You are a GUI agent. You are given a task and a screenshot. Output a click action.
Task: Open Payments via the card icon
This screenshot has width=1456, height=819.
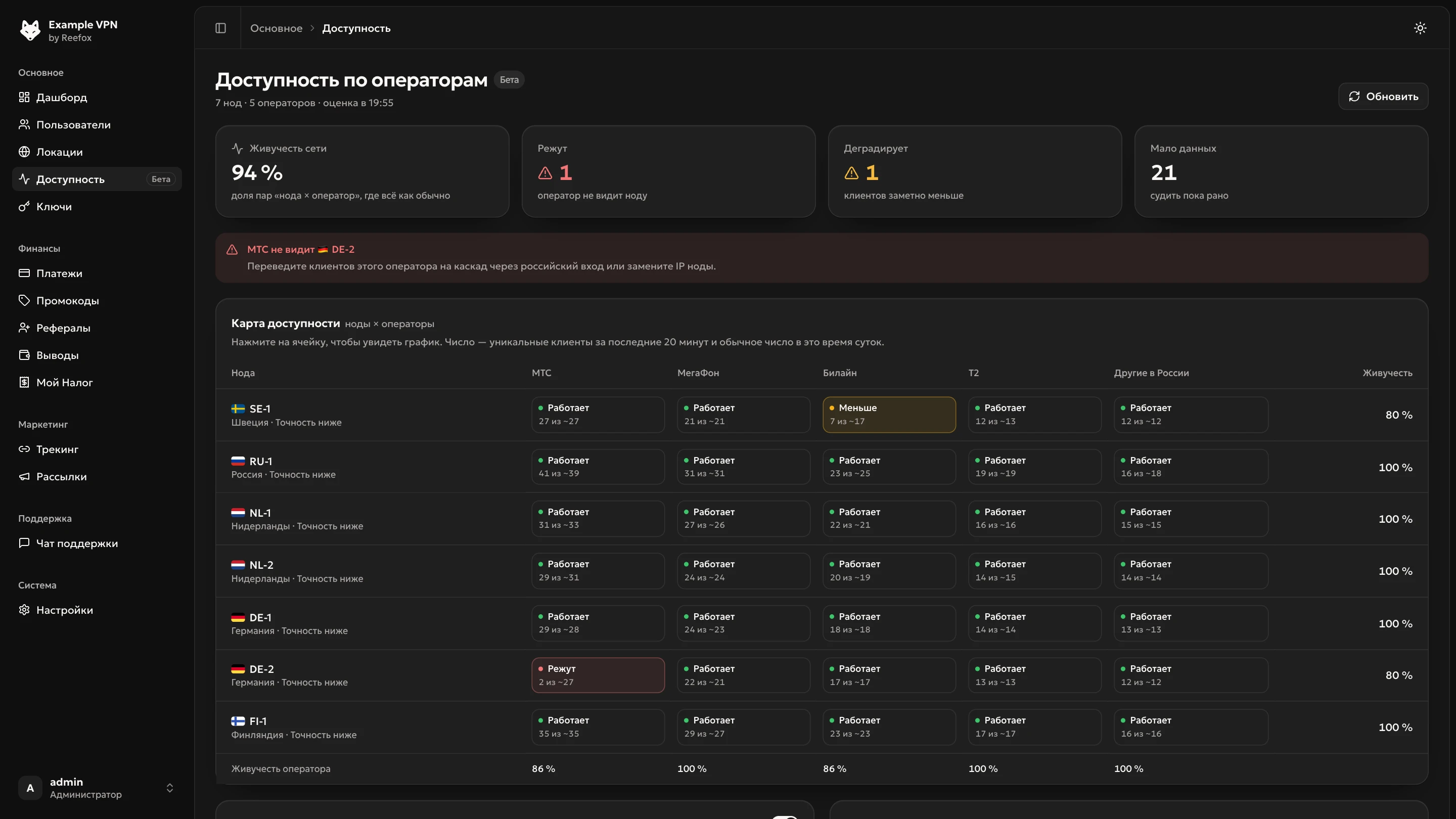click(24, 273)
